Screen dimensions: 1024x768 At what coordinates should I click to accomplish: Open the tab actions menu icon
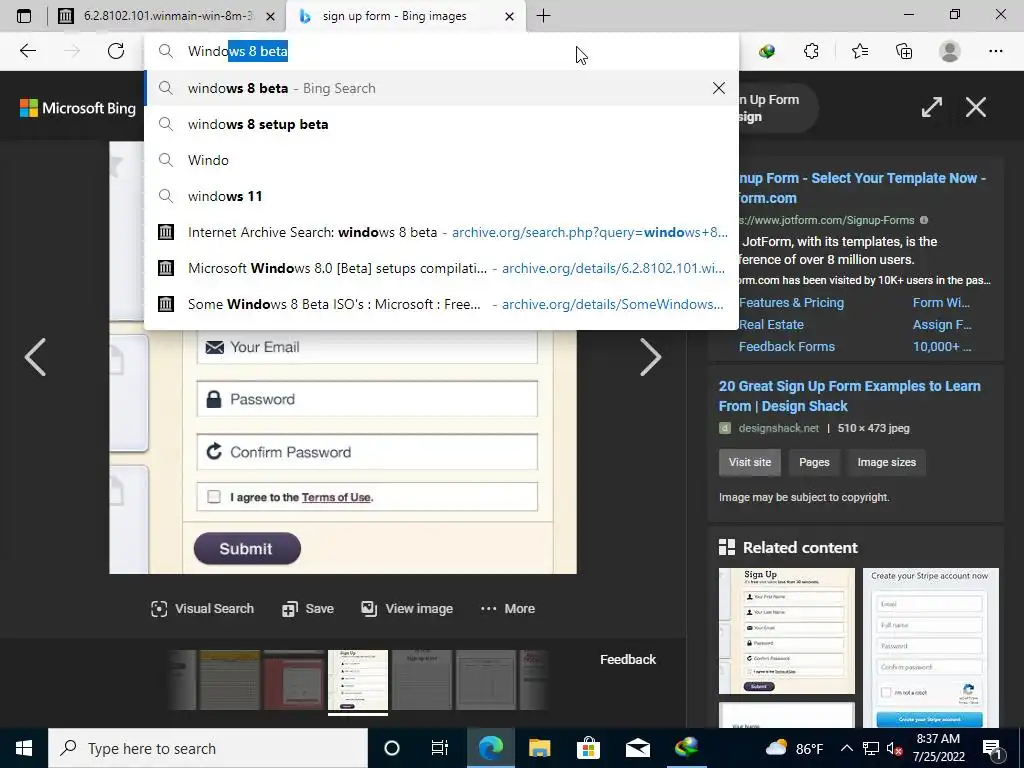(24, 16)
